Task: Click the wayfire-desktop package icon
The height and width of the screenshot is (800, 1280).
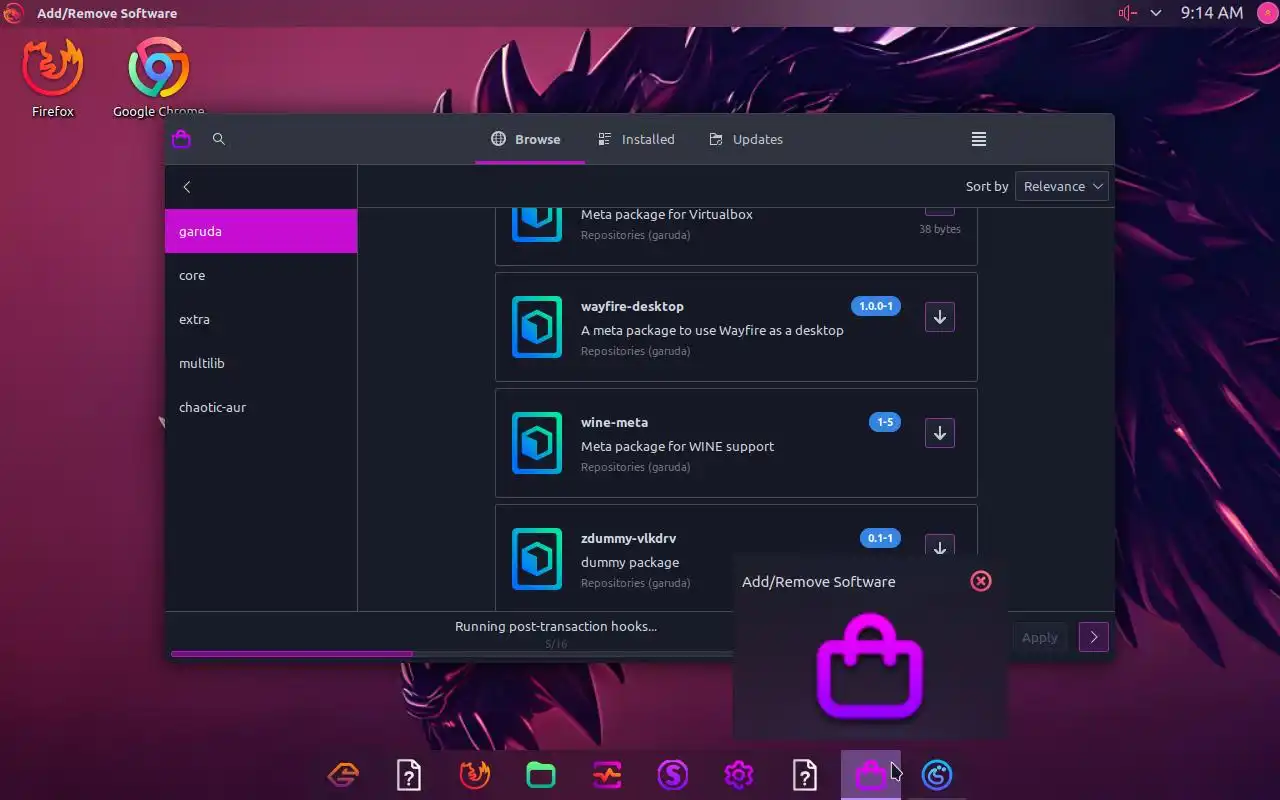Action: (x=537, y=327)
